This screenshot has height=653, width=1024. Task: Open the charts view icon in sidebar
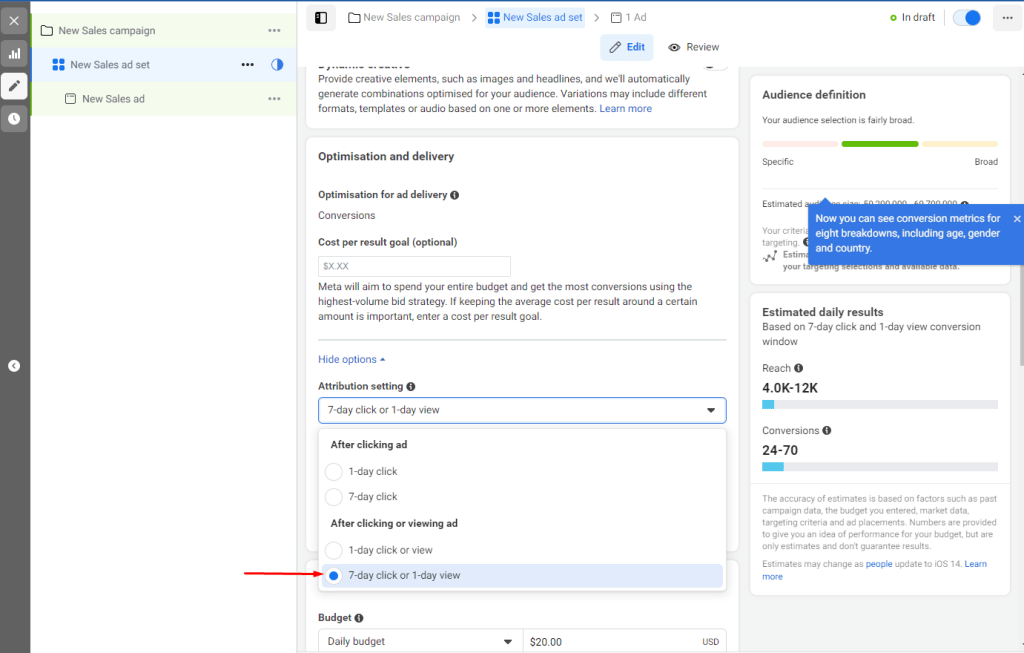14,54
